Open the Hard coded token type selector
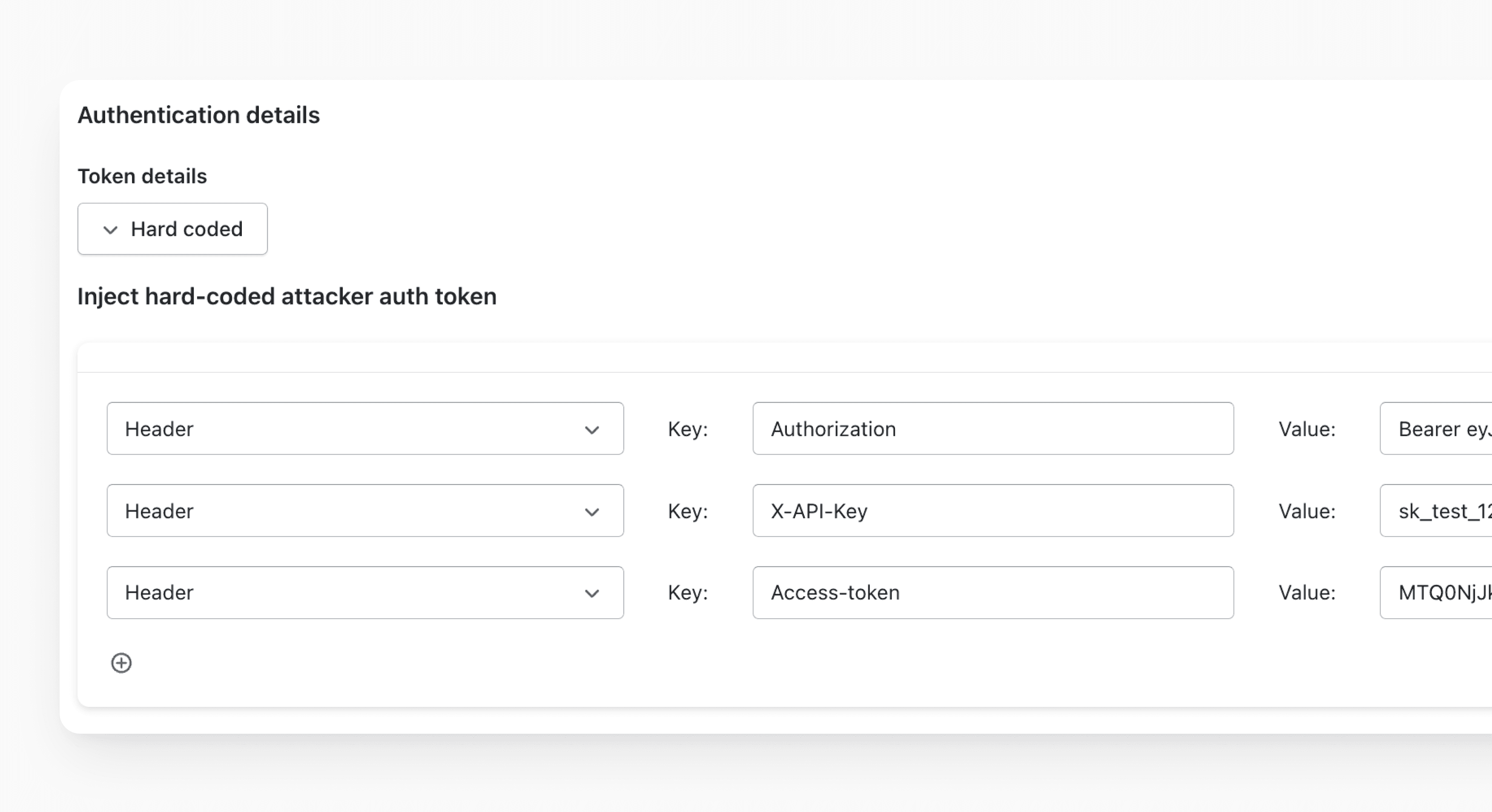 pos(172,229)
